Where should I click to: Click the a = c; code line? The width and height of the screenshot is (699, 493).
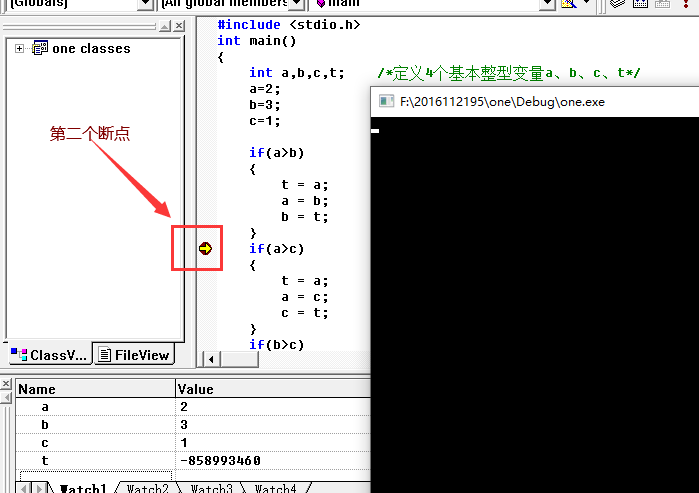305,297
